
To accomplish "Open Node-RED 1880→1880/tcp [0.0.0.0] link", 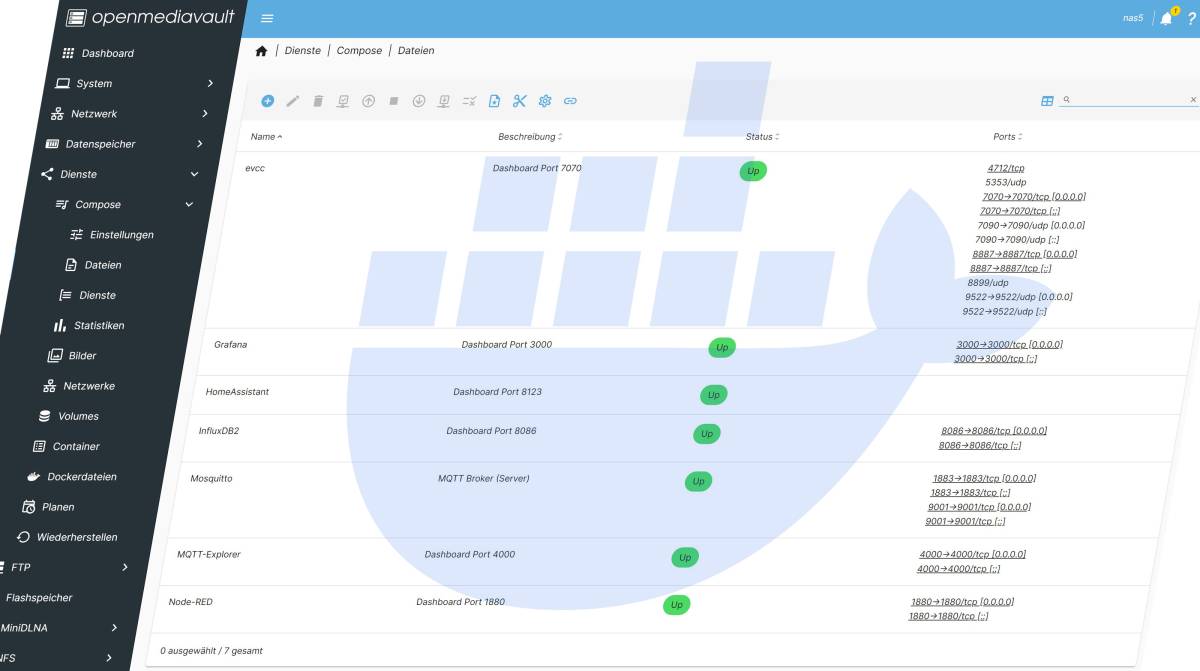I will coord(962,602).
